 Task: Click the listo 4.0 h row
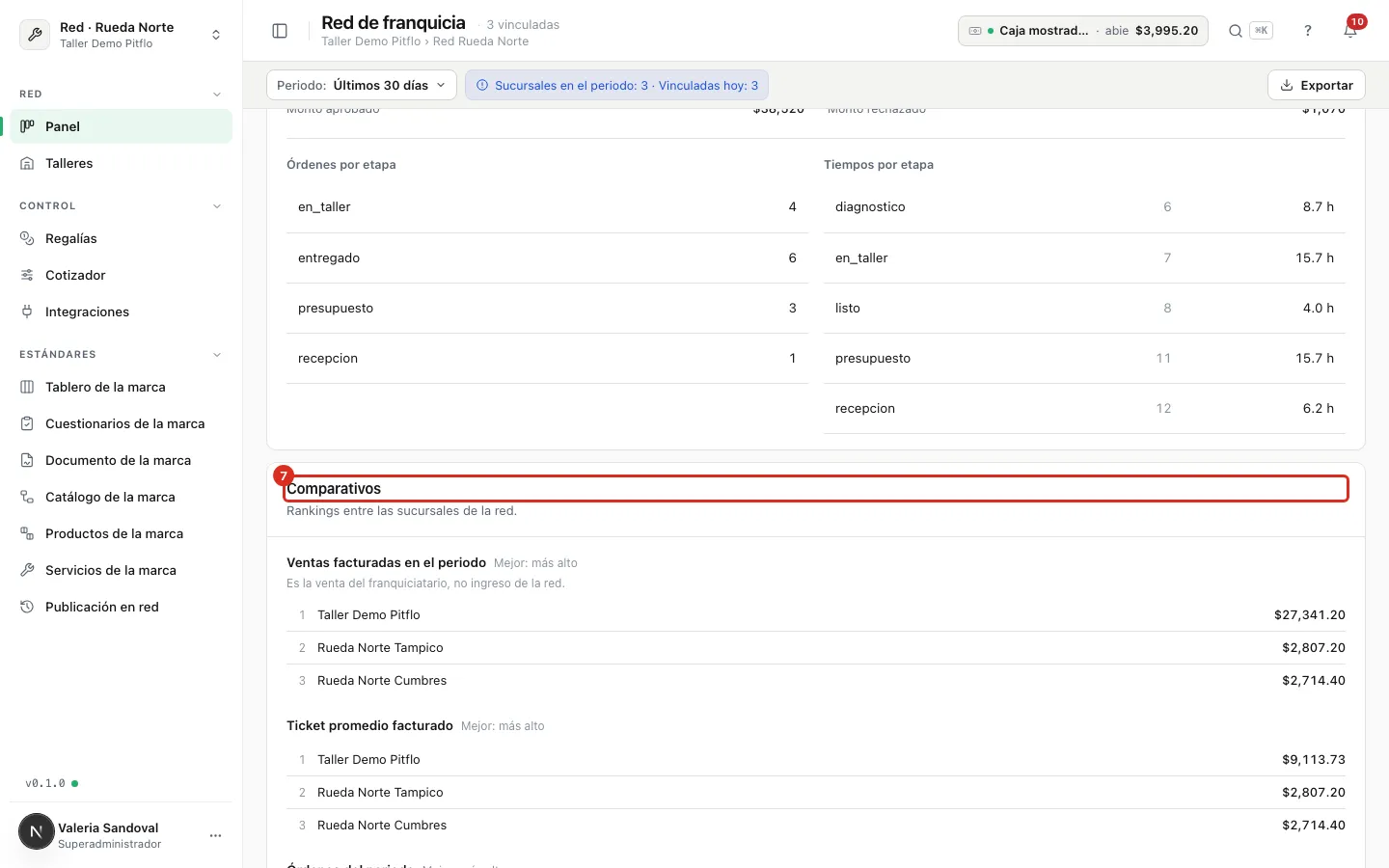pyautogui.click(x=1084, y=308)
